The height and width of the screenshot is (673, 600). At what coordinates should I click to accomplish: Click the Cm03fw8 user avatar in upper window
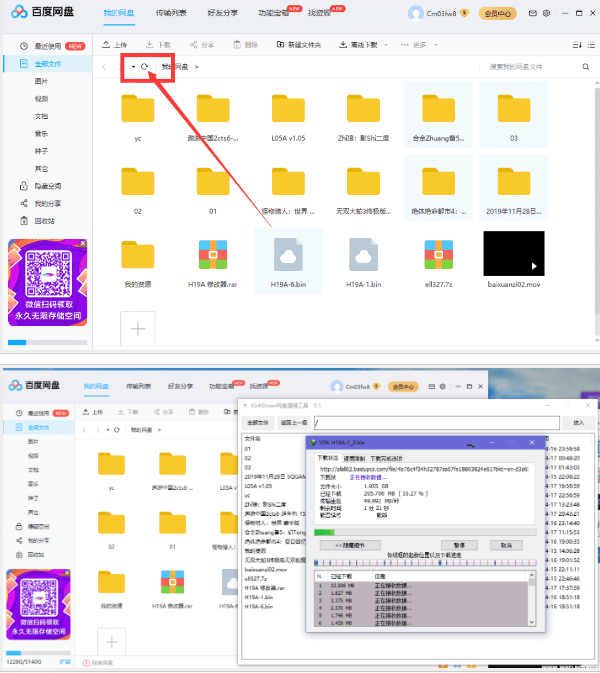coord(415,13)
